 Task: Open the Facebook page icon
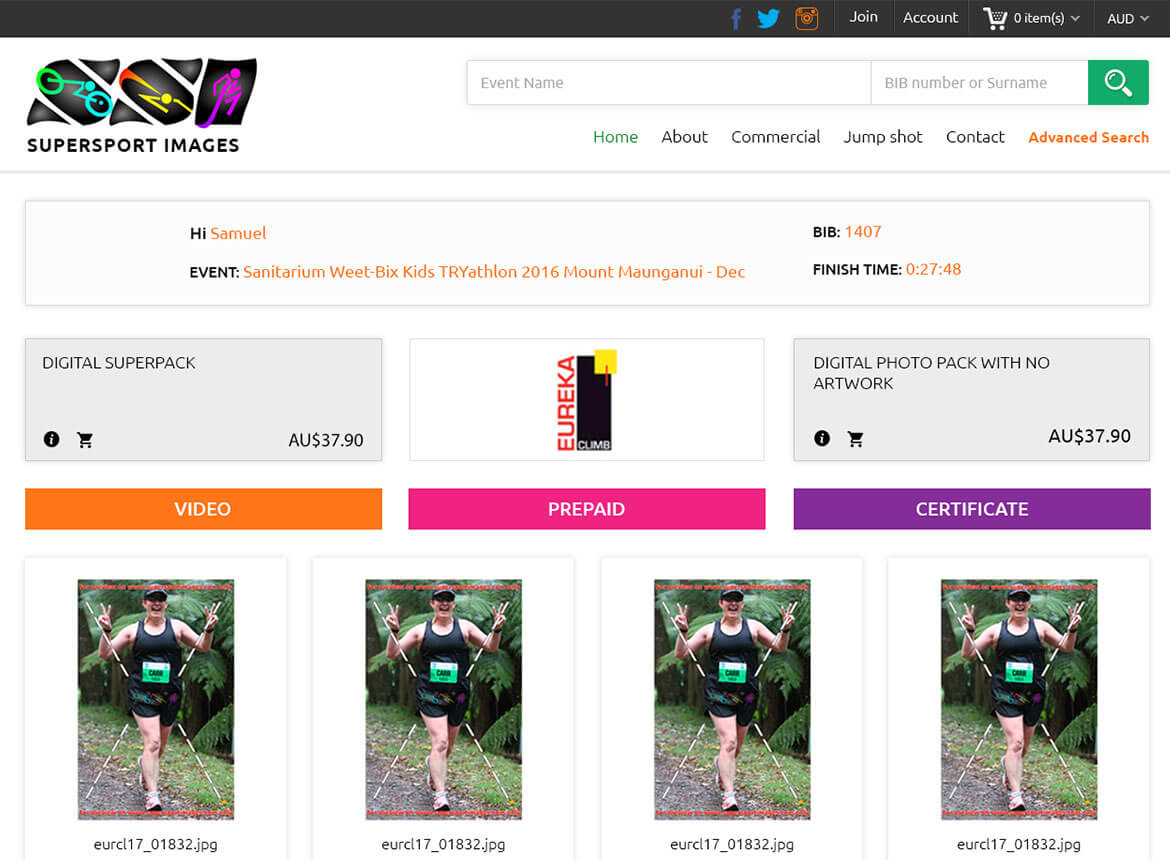pos(736,18)
